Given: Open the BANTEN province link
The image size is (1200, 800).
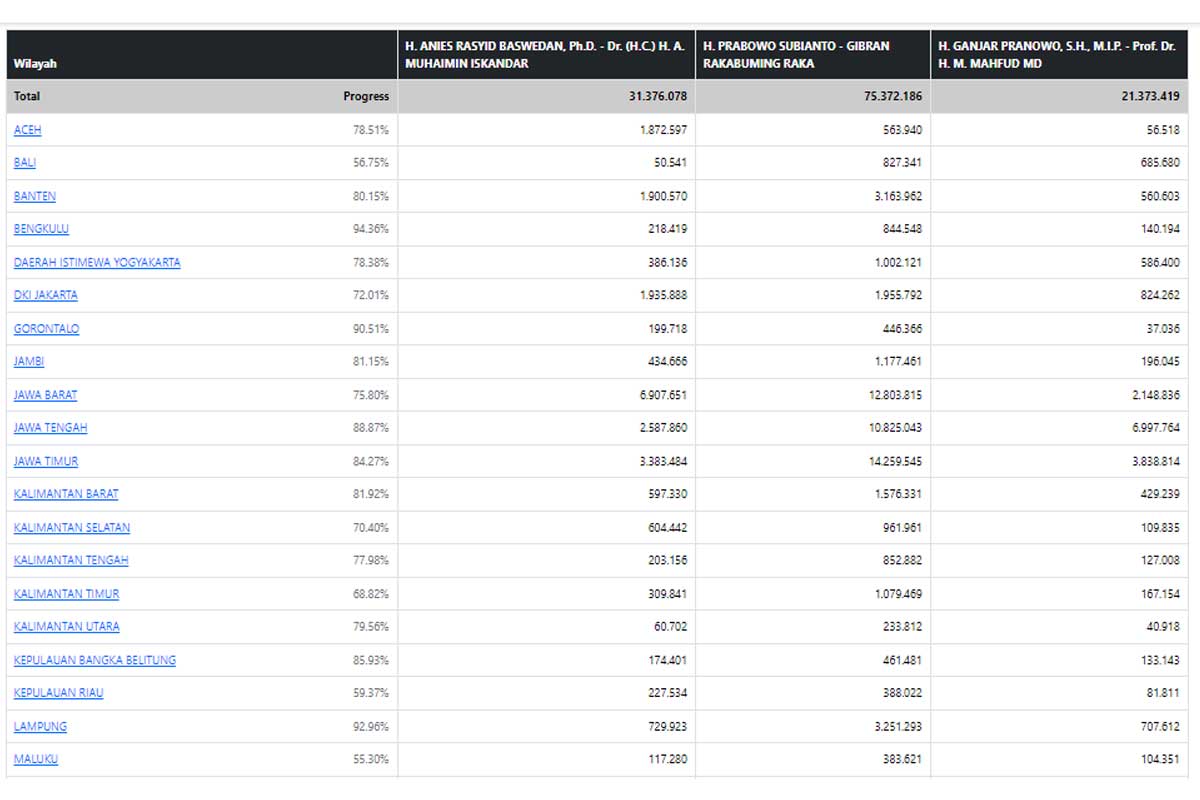Looking at the screenshot, I should [35, 196].
